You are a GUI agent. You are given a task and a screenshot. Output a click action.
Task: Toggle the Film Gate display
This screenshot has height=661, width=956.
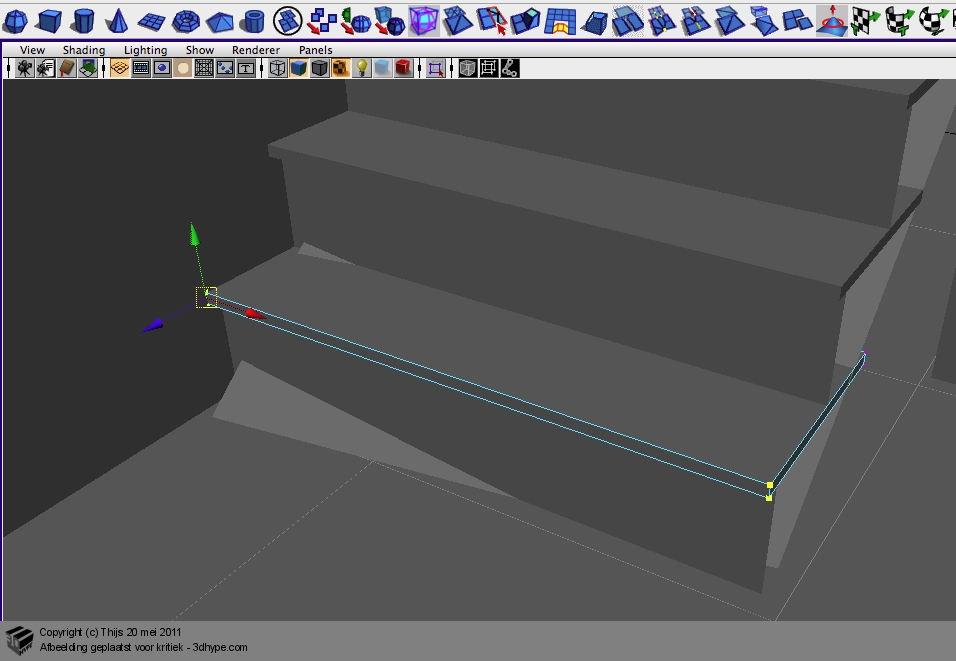tap(141, 68)
